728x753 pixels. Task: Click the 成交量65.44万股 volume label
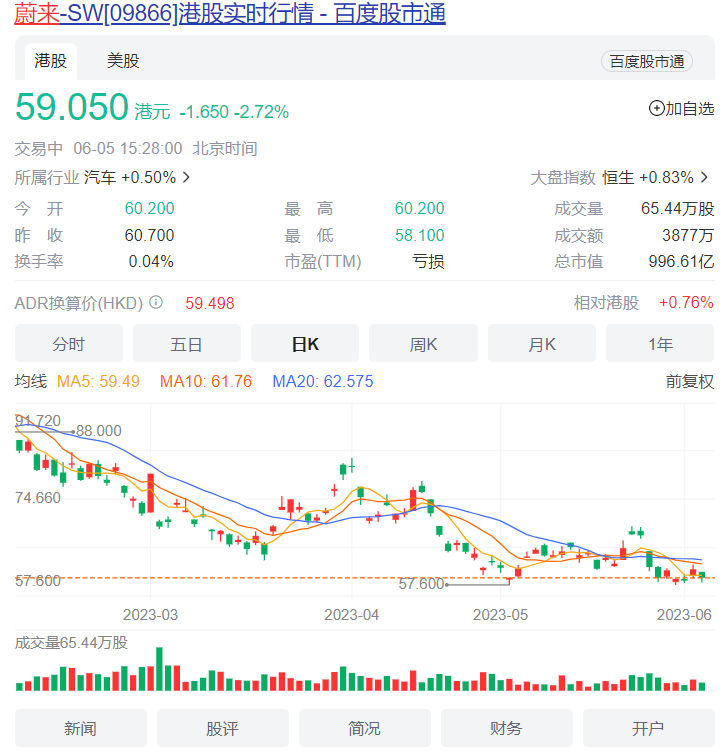click(x=72, y=643)
